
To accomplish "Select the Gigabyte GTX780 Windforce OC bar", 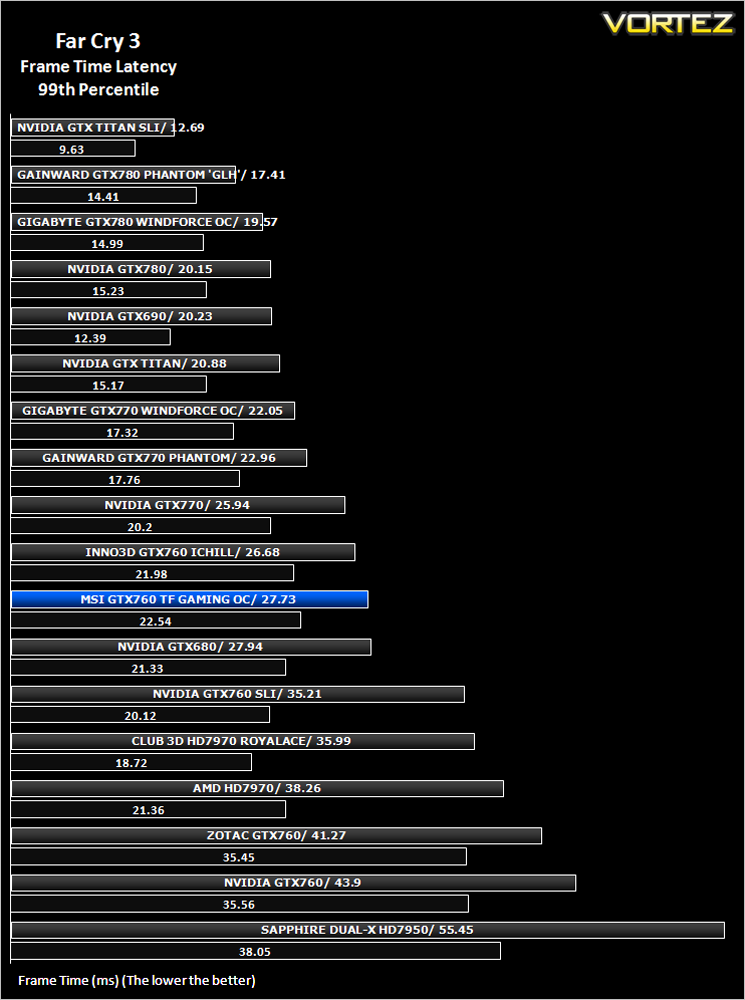I will click(x=137, y=222).
